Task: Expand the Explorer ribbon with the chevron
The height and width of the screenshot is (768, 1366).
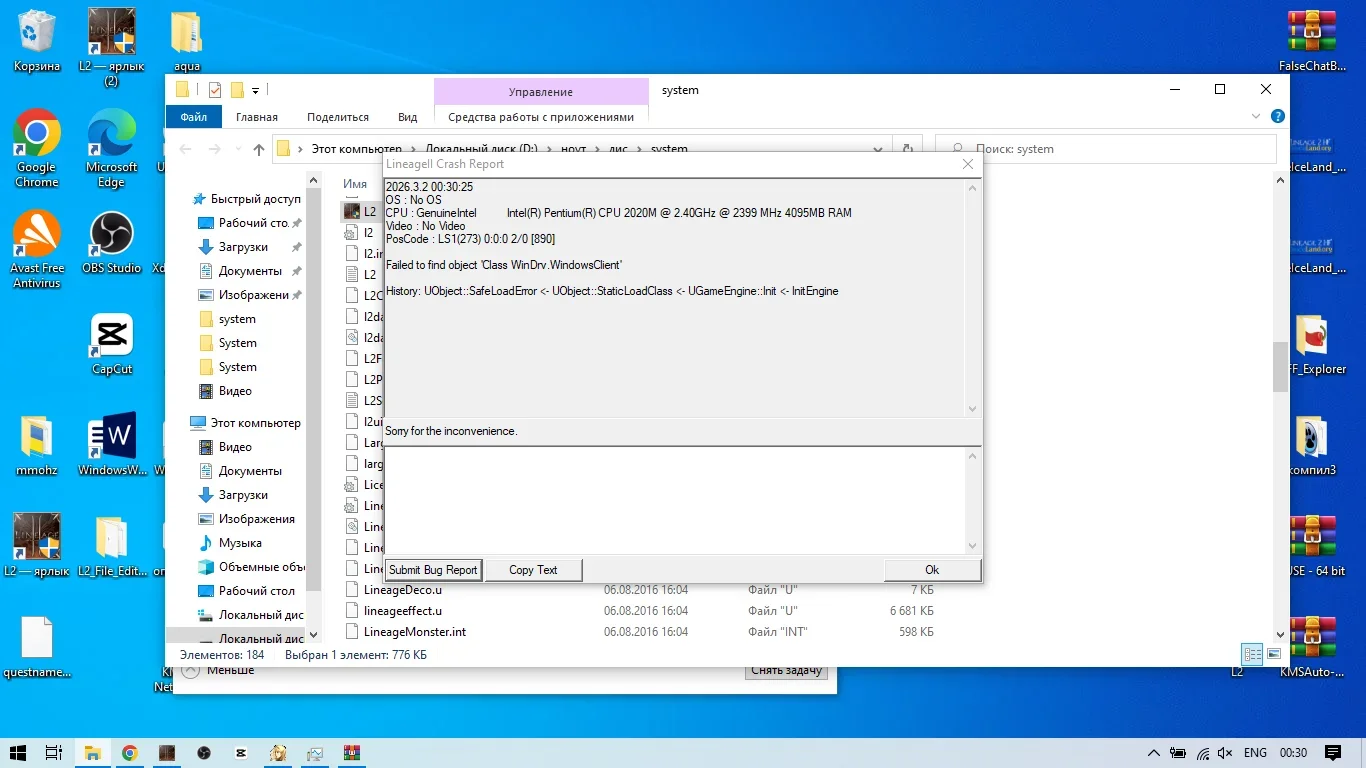Action: click(1257, 117)
